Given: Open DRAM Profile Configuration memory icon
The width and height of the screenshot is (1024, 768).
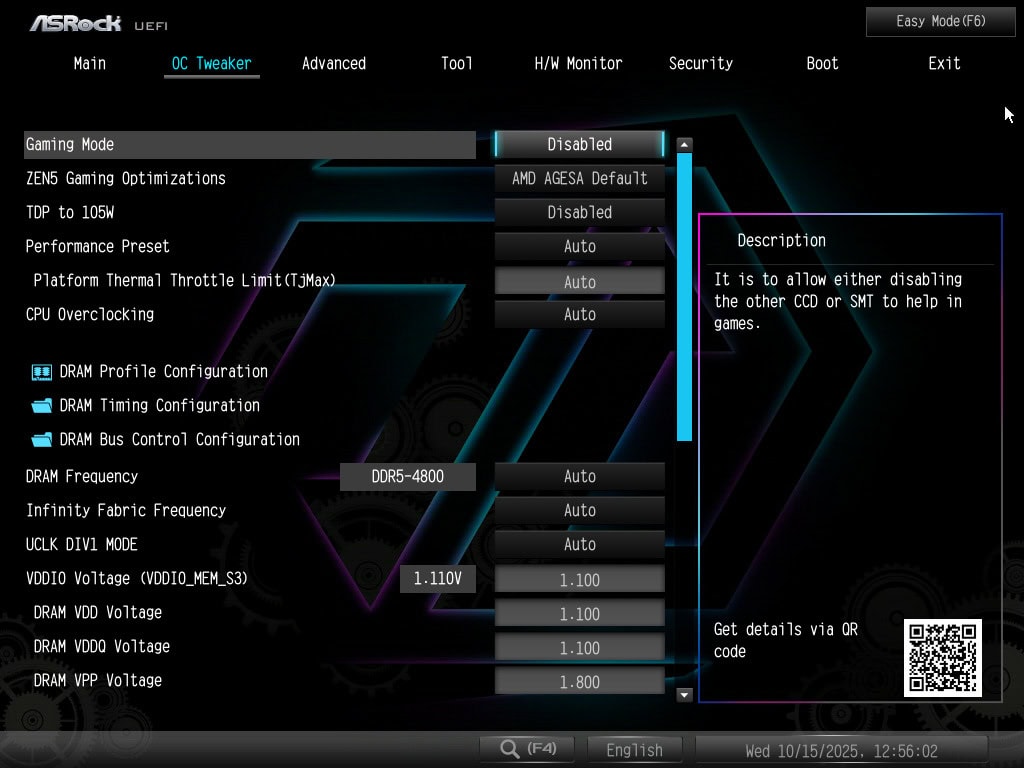Looking at the screenshot, I should (x=41, y=372).
